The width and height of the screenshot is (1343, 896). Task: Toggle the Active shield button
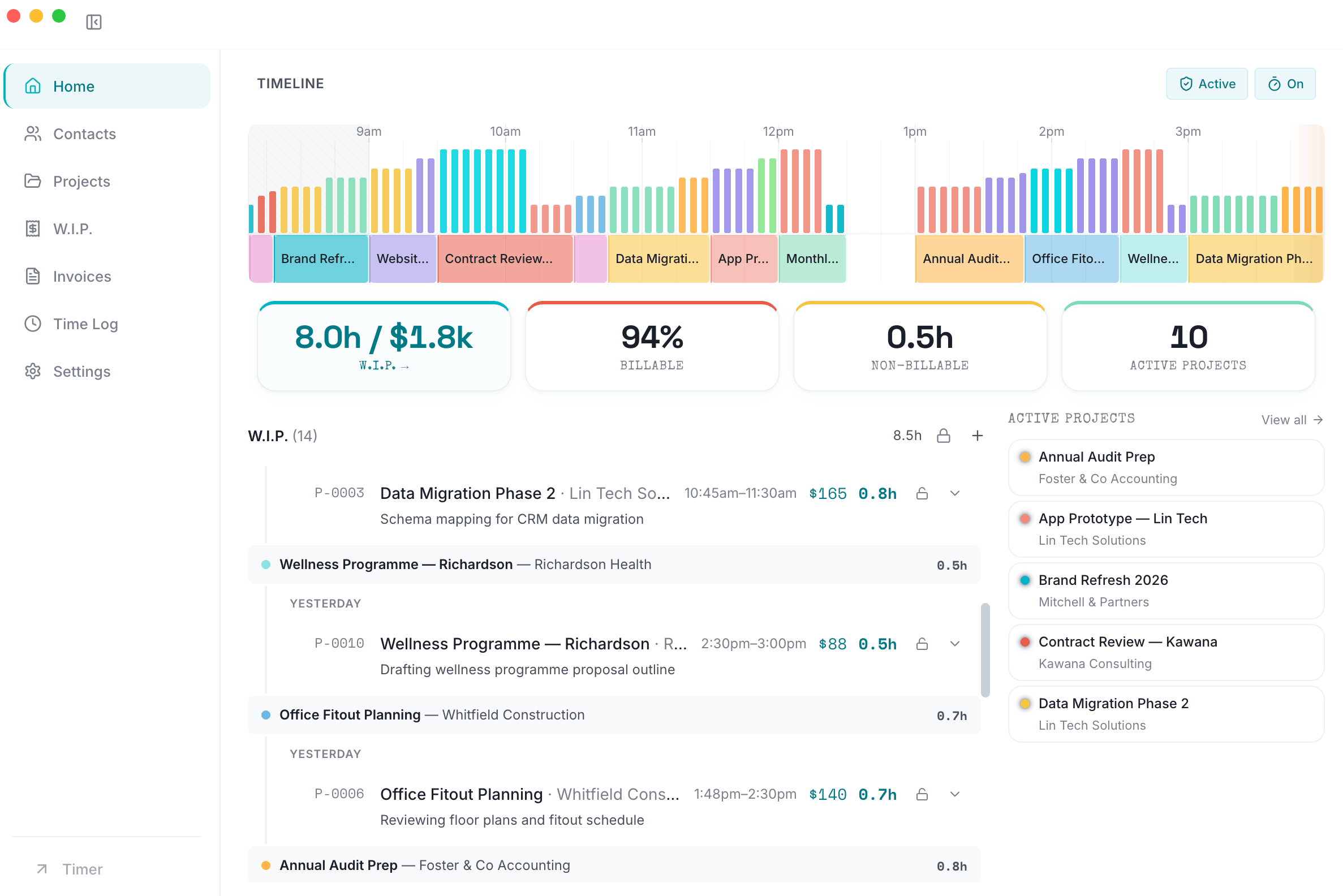point(1207,84)
